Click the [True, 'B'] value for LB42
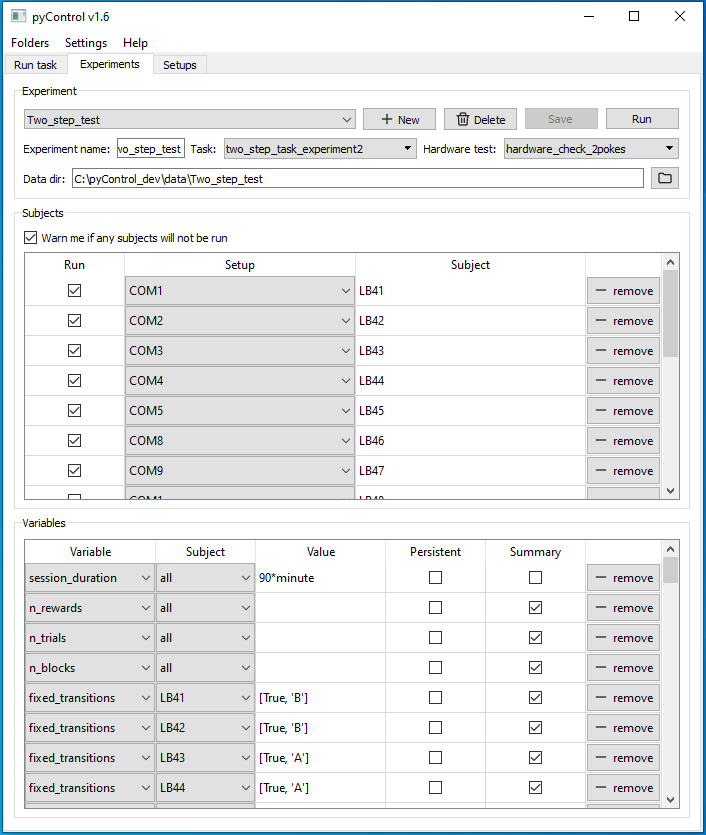 click(321, 727)
